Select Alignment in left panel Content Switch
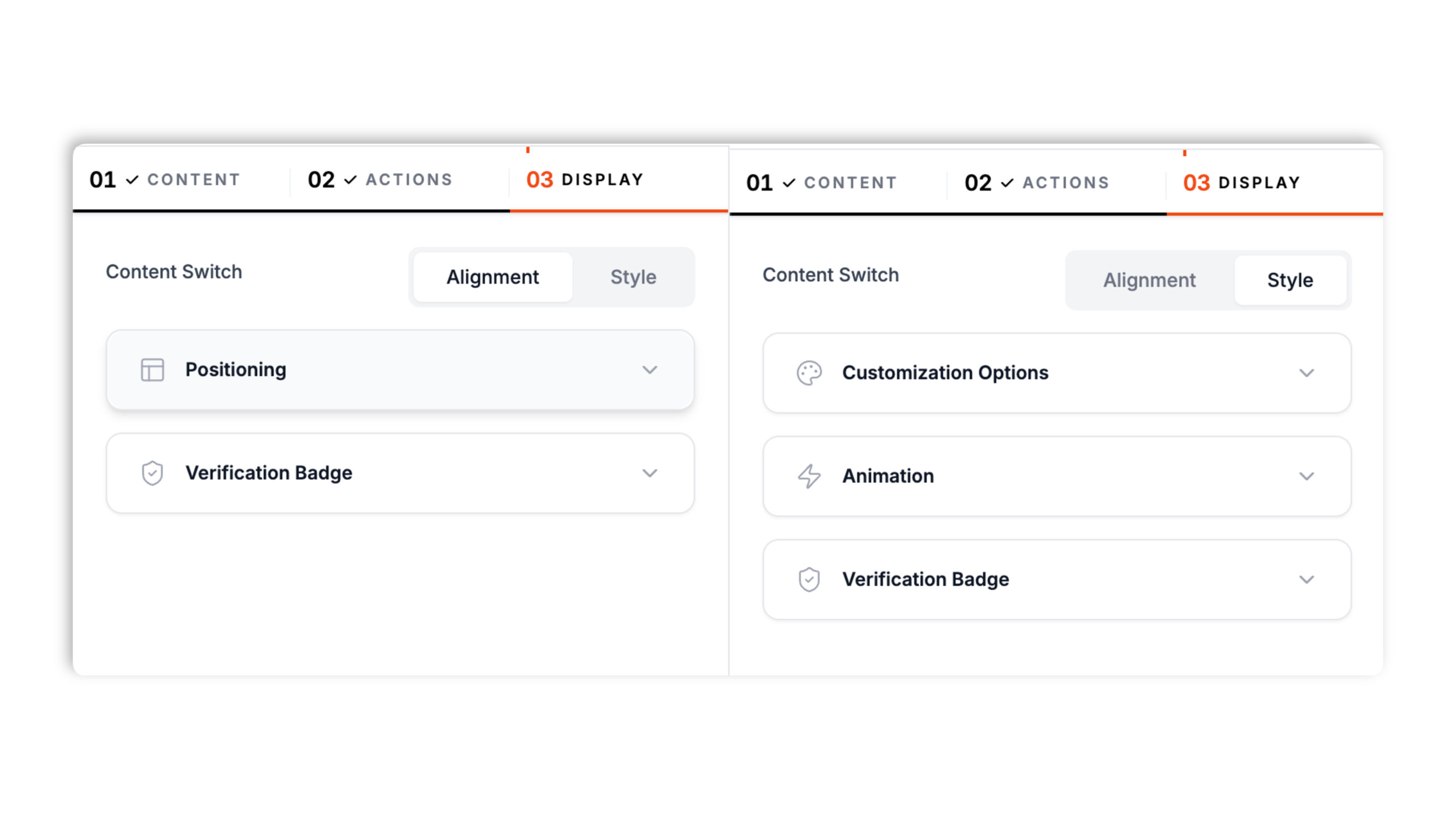 coord(492,277)
